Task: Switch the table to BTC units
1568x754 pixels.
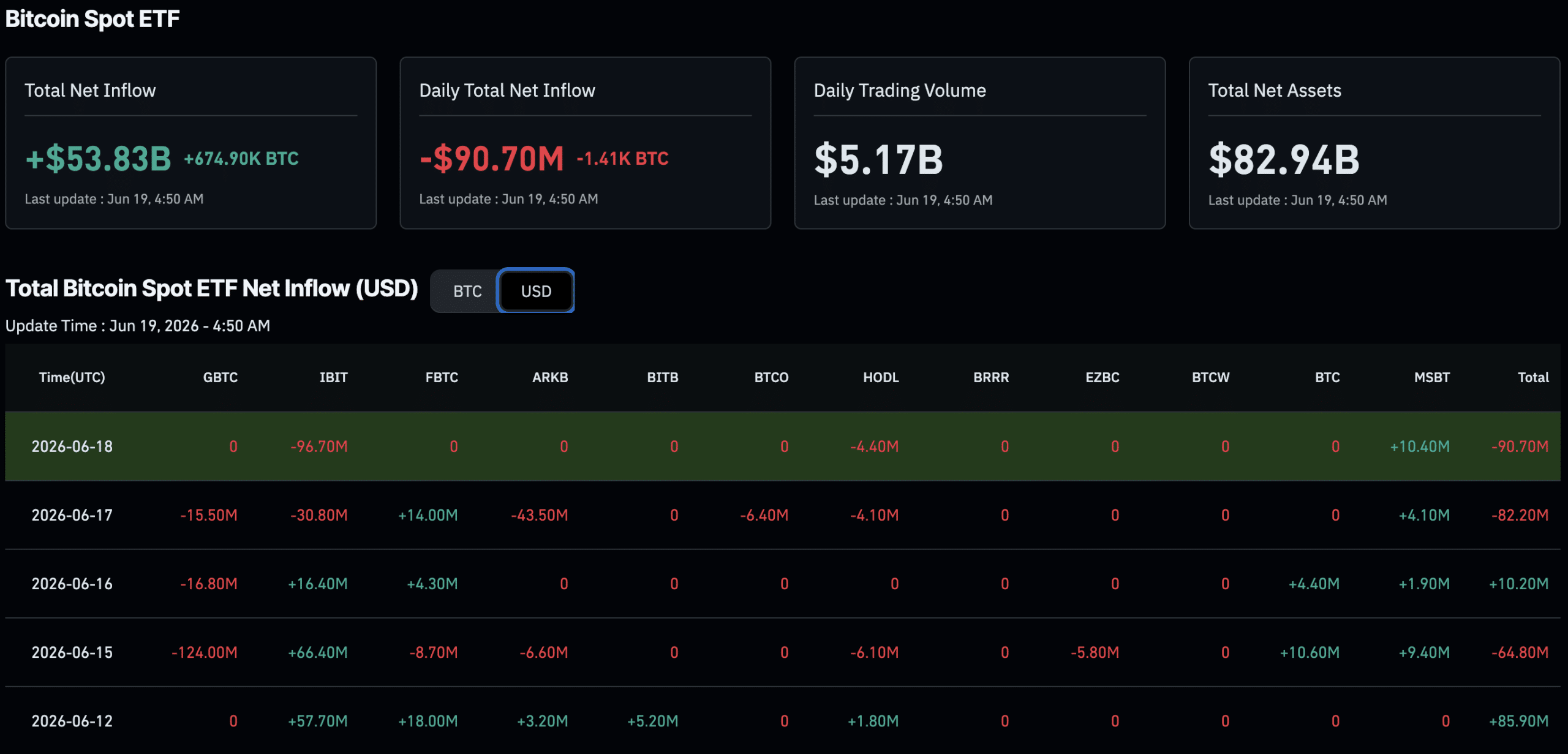Action: pos(467,291)
